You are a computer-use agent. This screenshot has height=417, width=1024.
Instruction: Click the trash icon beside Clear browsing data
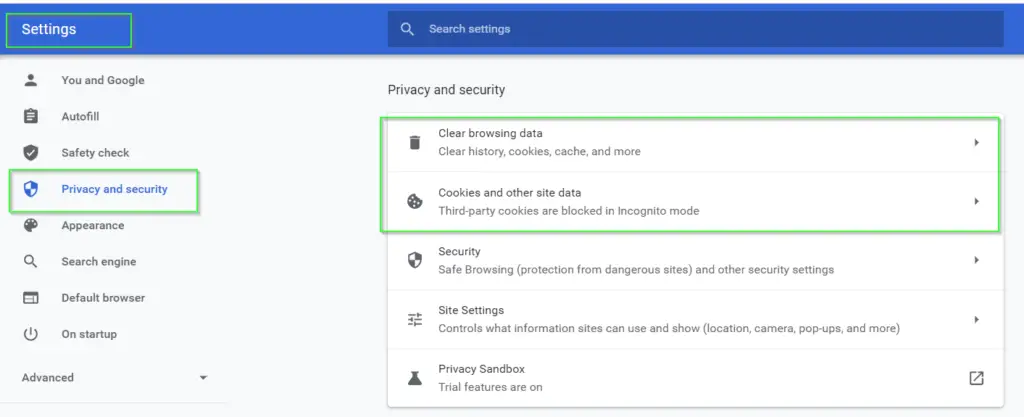(x=415, y=142)
